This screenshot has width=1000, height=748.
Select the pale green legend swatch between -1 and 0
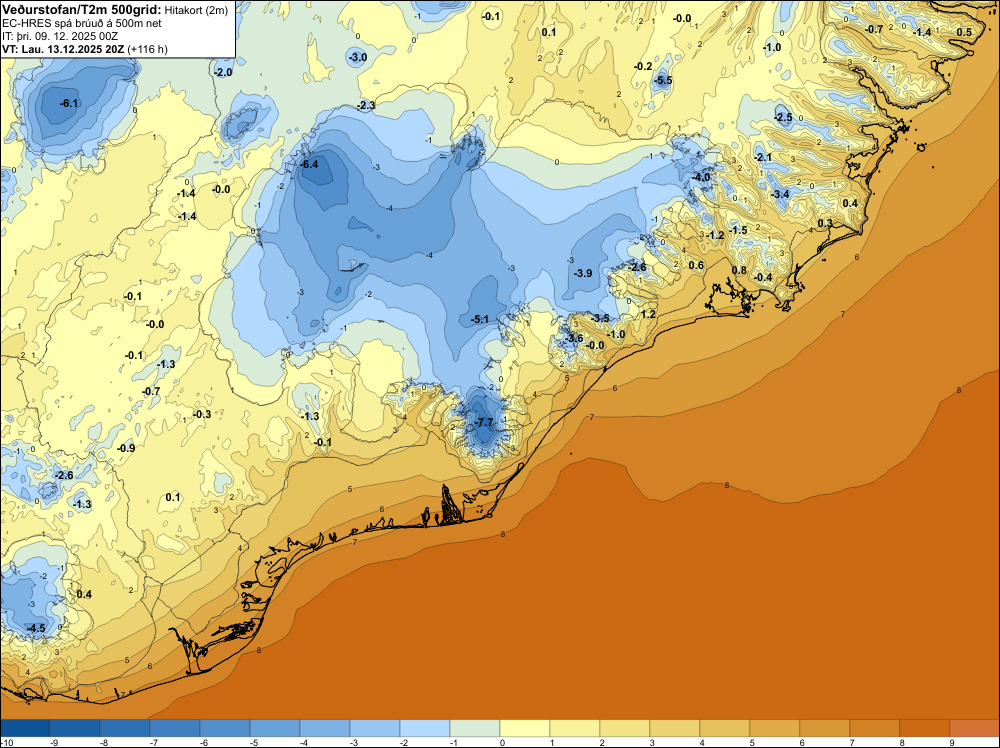[475, 728]
